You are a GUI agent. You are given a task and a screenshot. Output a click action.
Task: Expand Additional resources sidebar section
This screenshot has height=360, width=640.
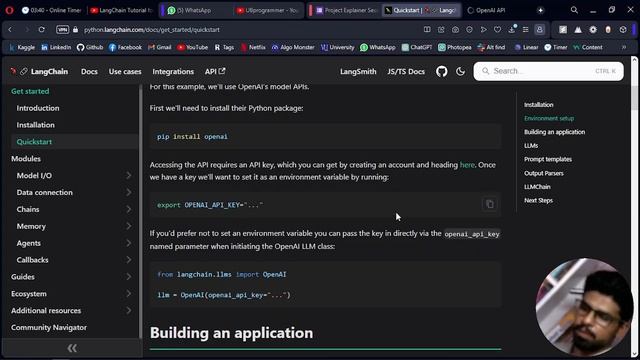click(x=128, y=311)
